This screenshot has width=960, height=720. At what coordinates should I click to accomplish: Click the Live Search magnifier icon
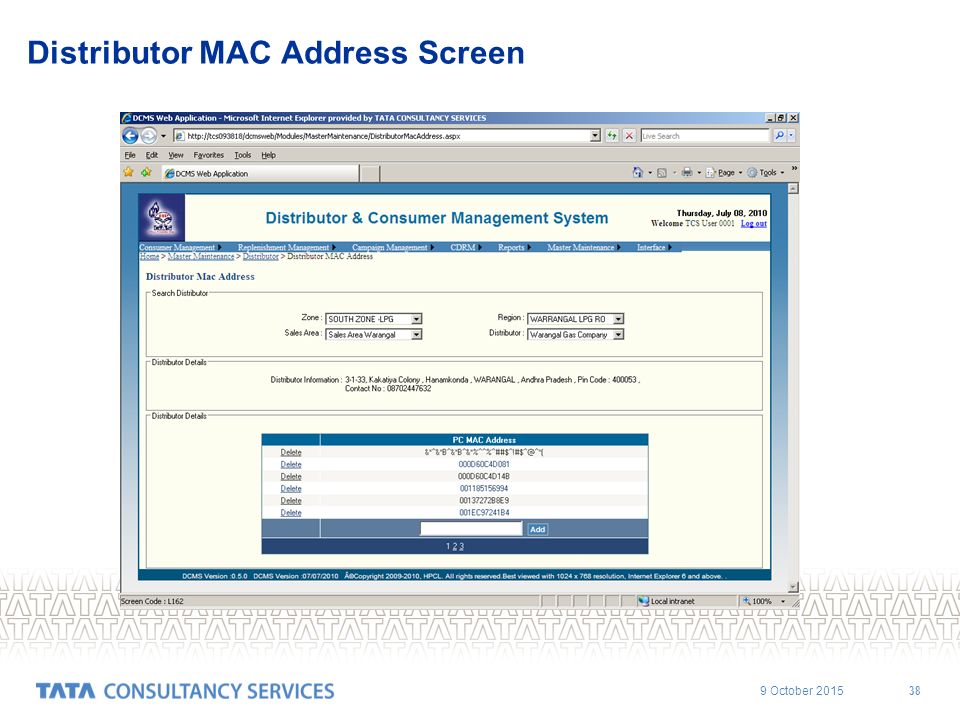(x=779, y=136)
